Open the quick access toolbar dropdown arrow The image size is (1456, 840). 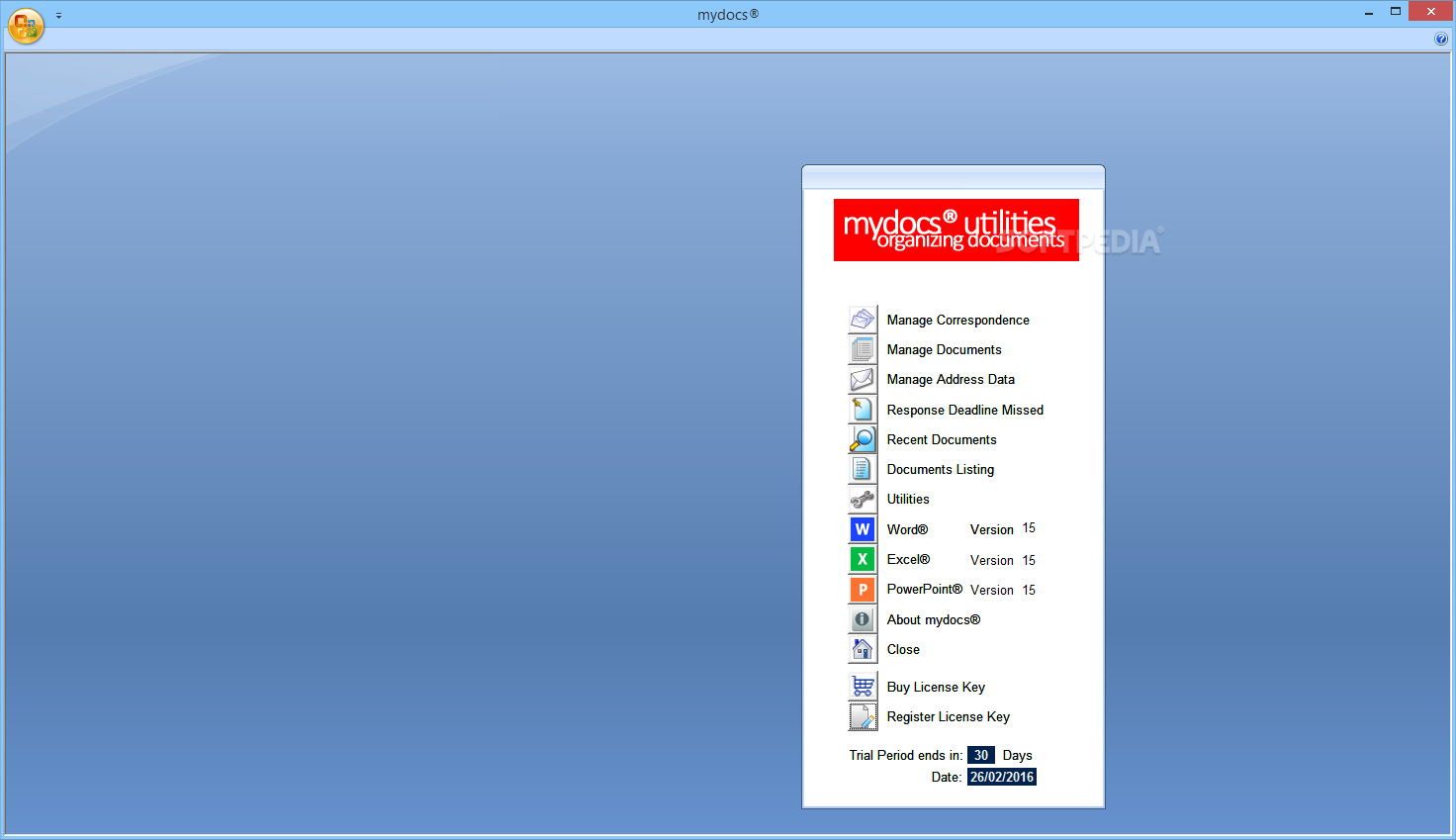[58, 16]
